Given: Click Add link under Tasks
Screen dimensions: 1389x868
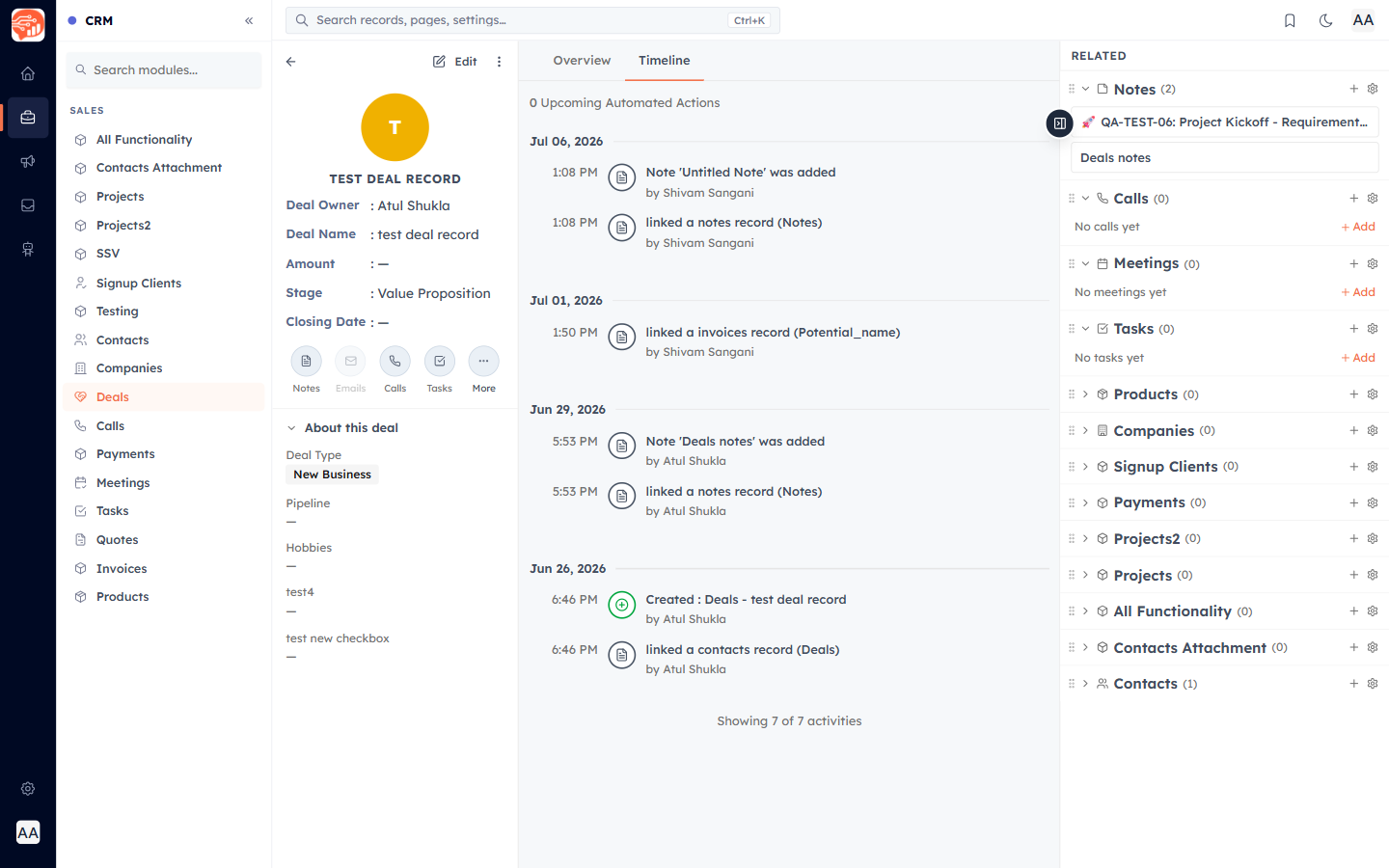Looking at the screenshot, I should tap(1358, 358).
